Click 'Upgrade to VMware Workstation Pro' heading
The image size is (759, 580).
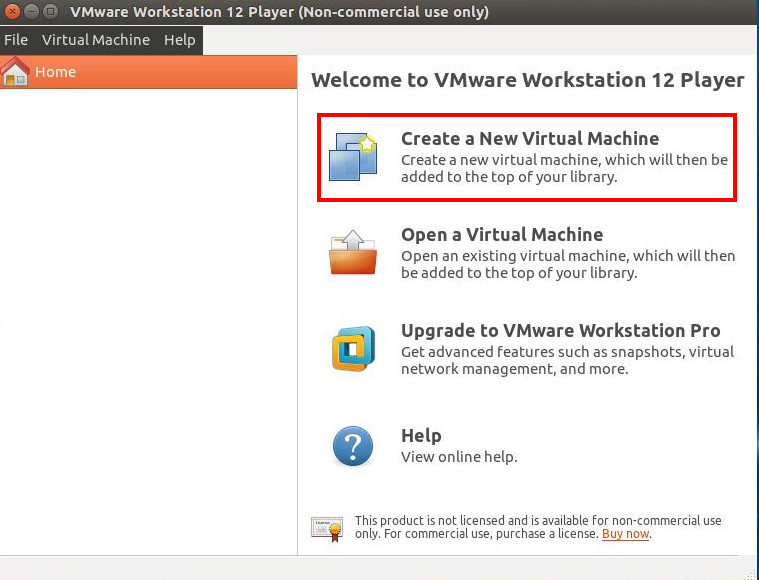click(x=561, y=330)
